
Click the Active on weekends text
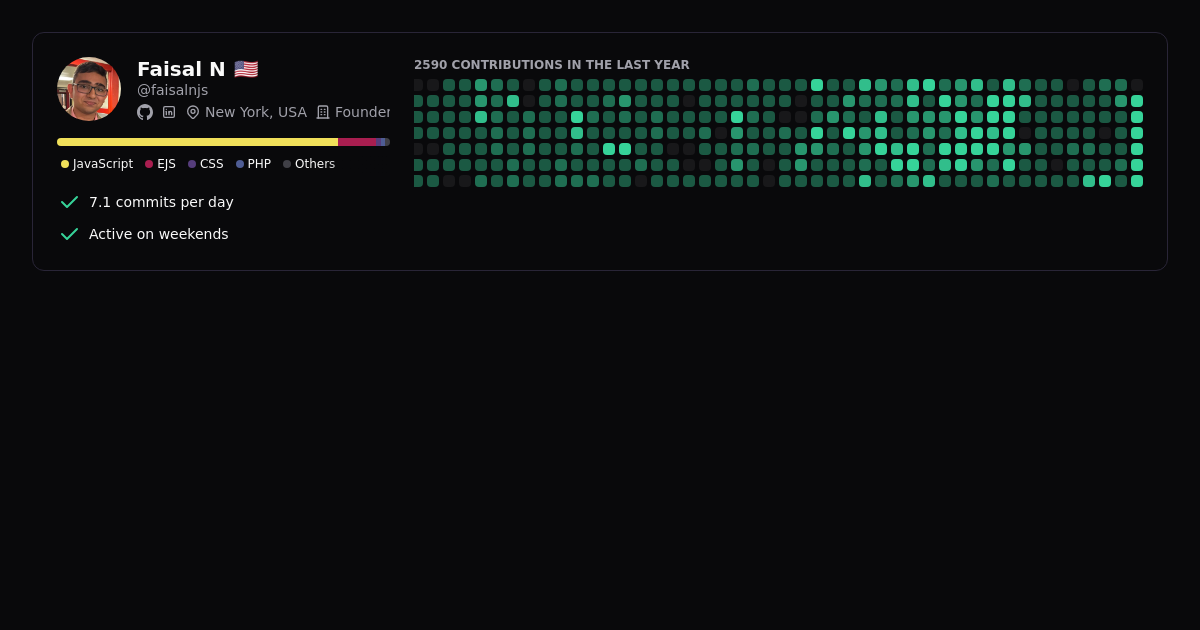pos(158,234)
